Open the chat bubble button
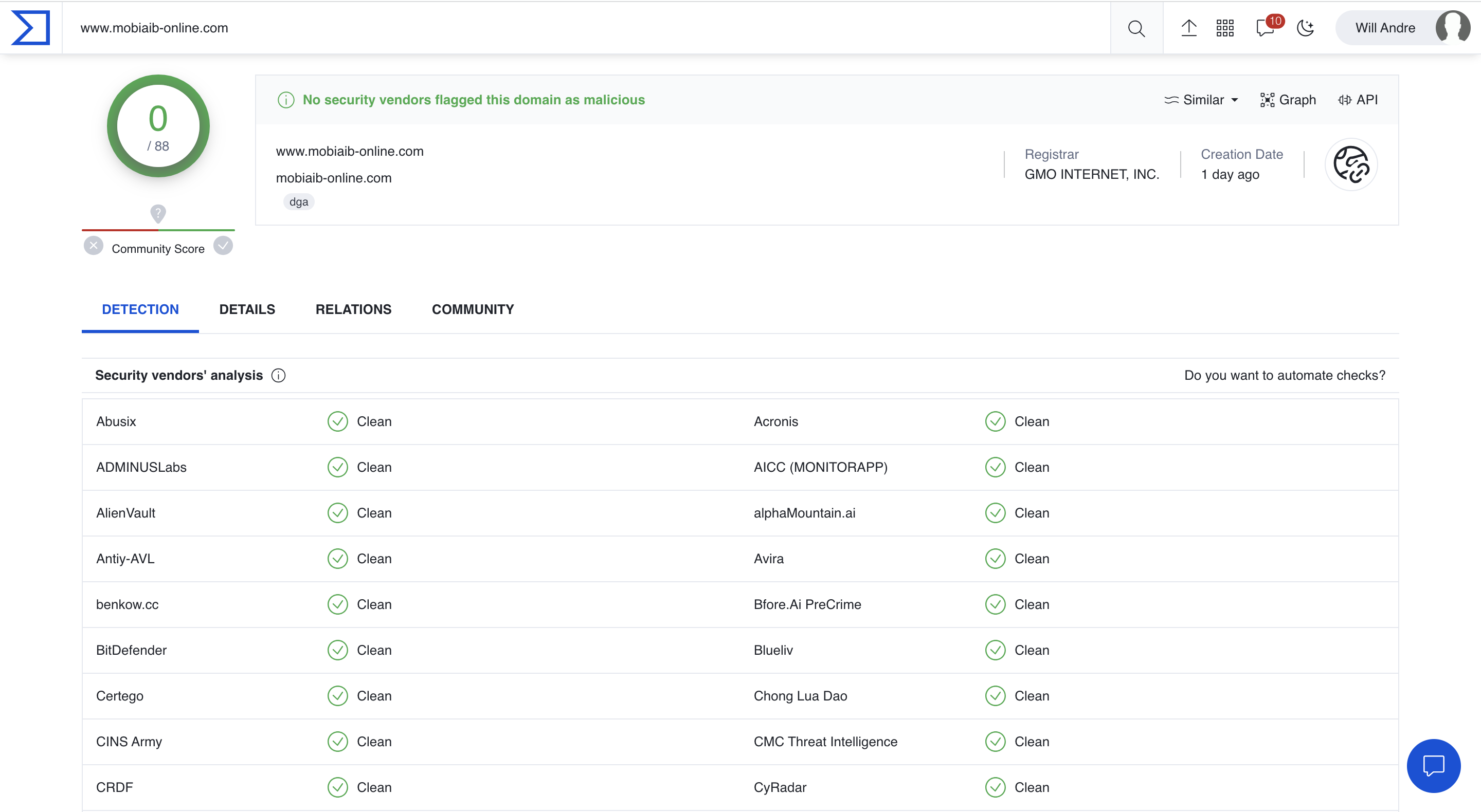The height and width of the screenshot is (812, 1481). pyautogui.click(x=1433, y=765)
